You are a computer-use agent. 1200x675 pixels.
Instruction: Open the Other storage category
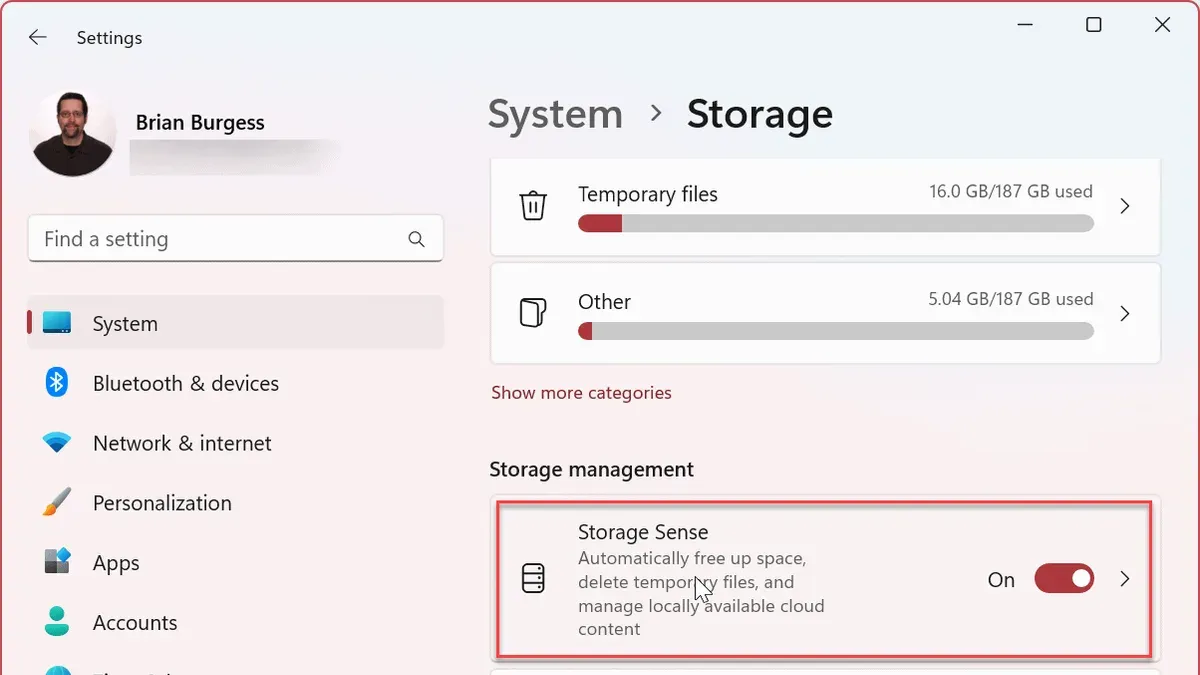(x=825, y=313)
